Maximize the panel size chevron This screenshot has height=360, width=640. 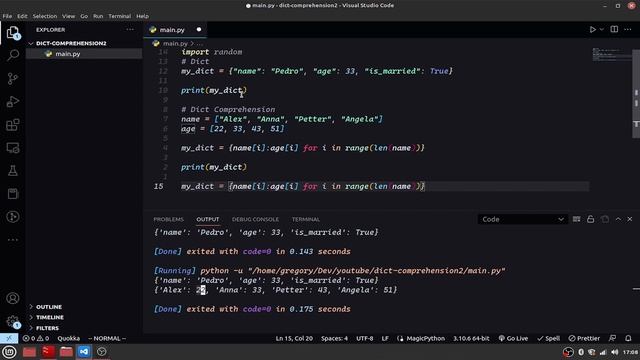pos(618,219)
